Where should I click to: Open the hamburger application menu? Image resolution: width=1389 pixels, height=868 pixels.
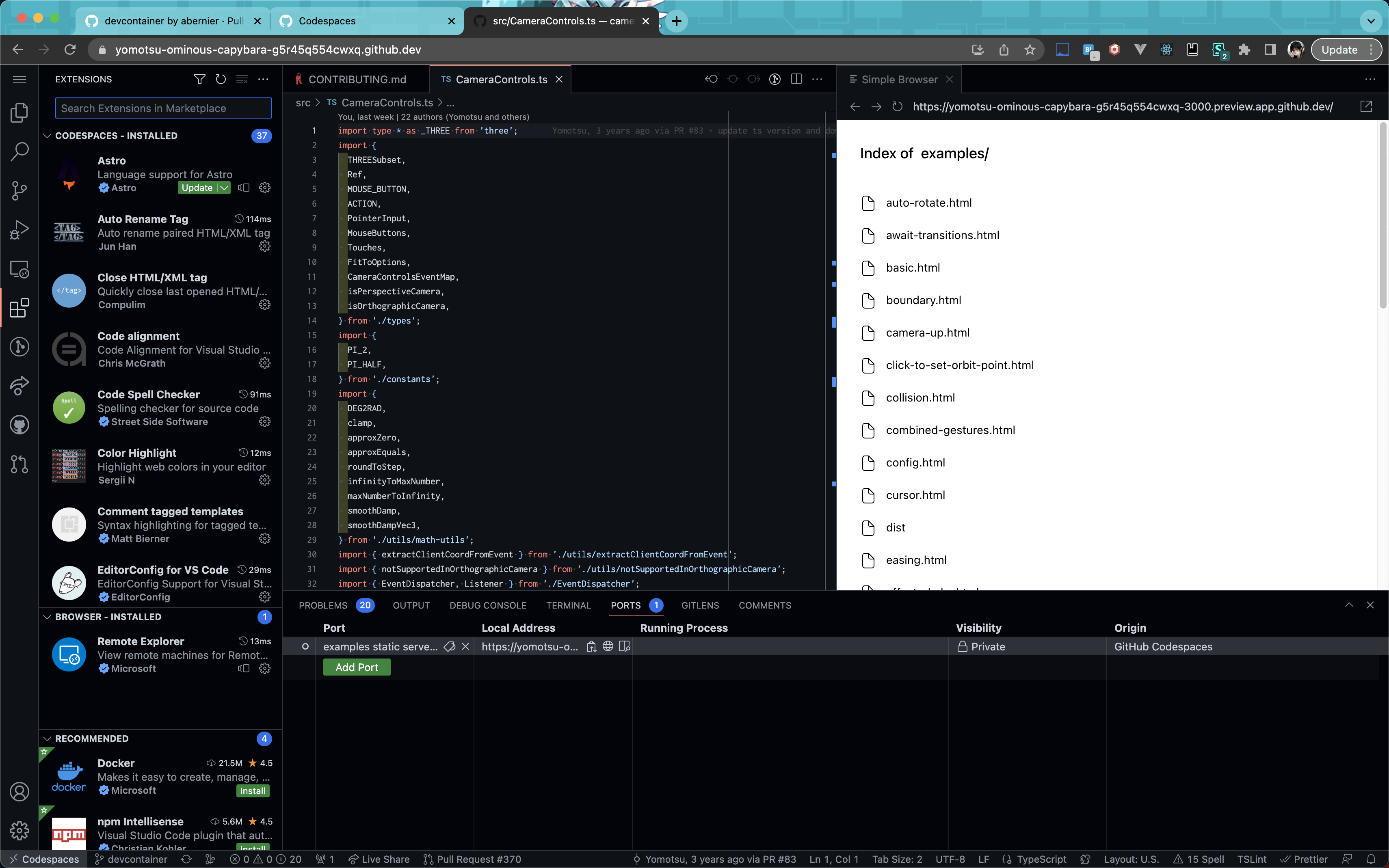[19, 79]
